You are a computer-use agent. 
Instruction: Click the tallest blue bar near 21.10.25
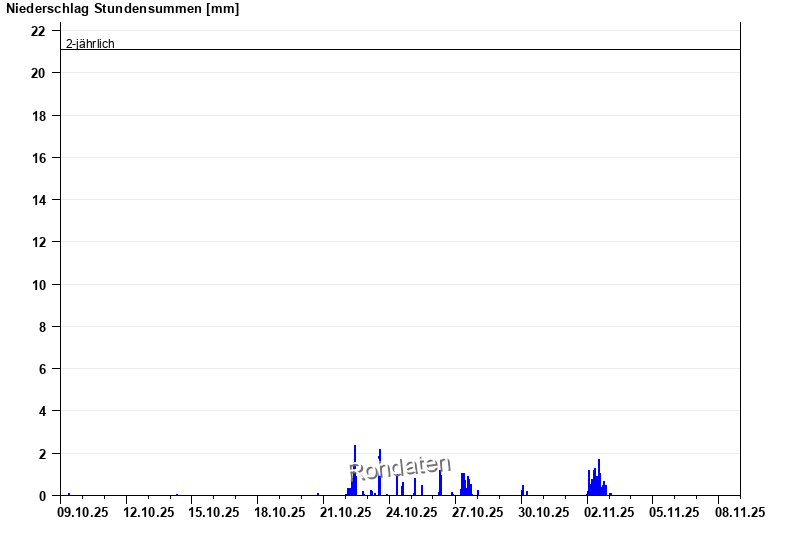[x=355, y=470]
